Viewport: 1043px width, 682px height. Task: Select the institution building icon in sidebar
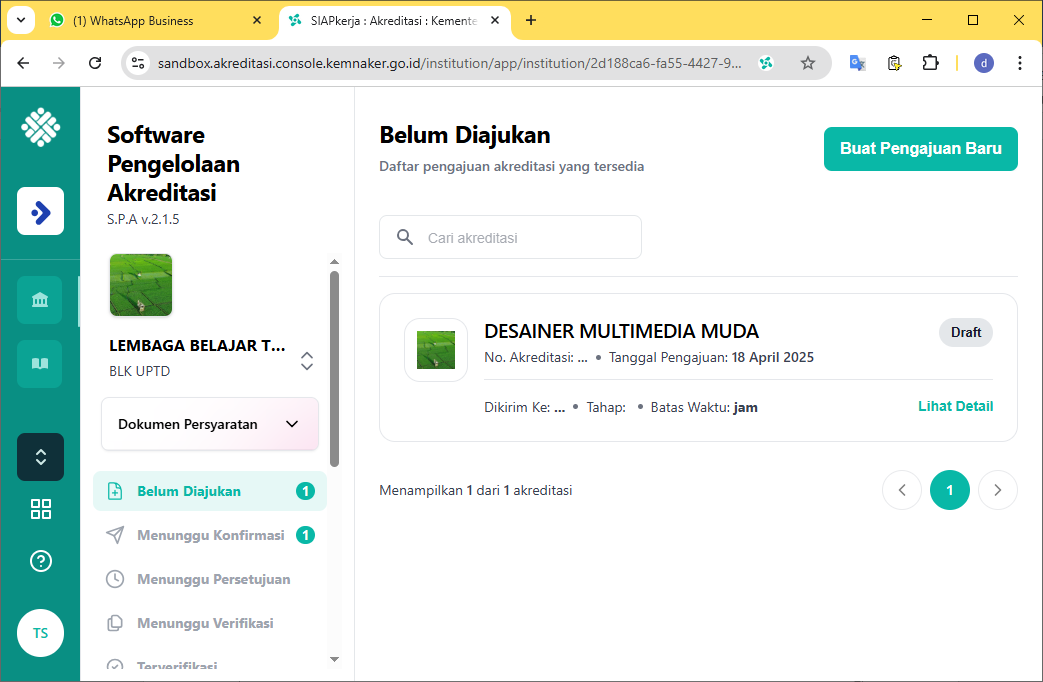40,299
